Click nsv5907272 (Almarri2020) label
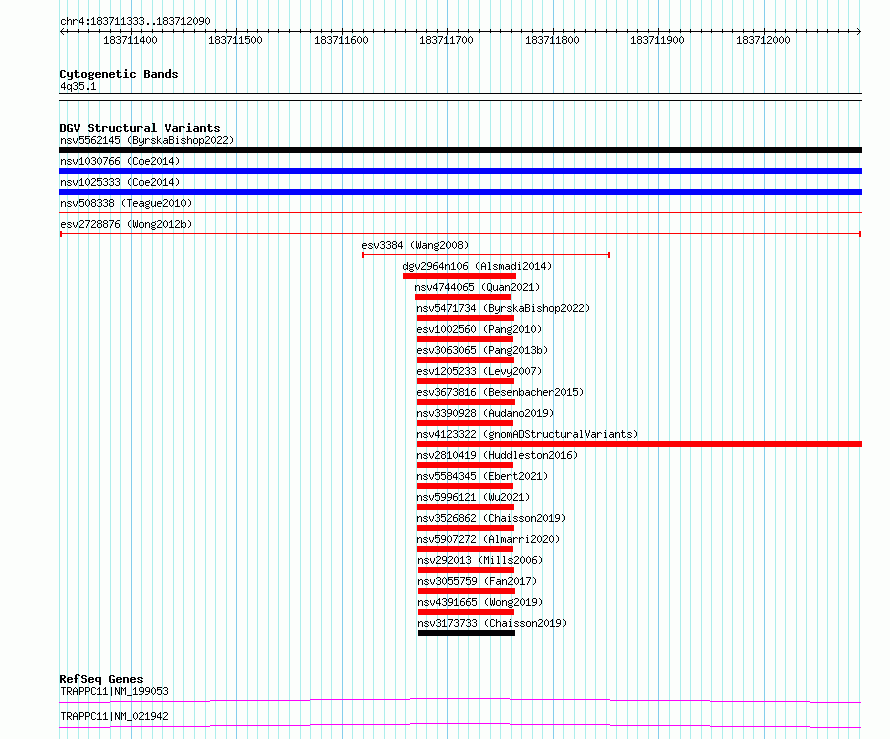This screenshot has width=890, height=739. [x=488, y=539]
